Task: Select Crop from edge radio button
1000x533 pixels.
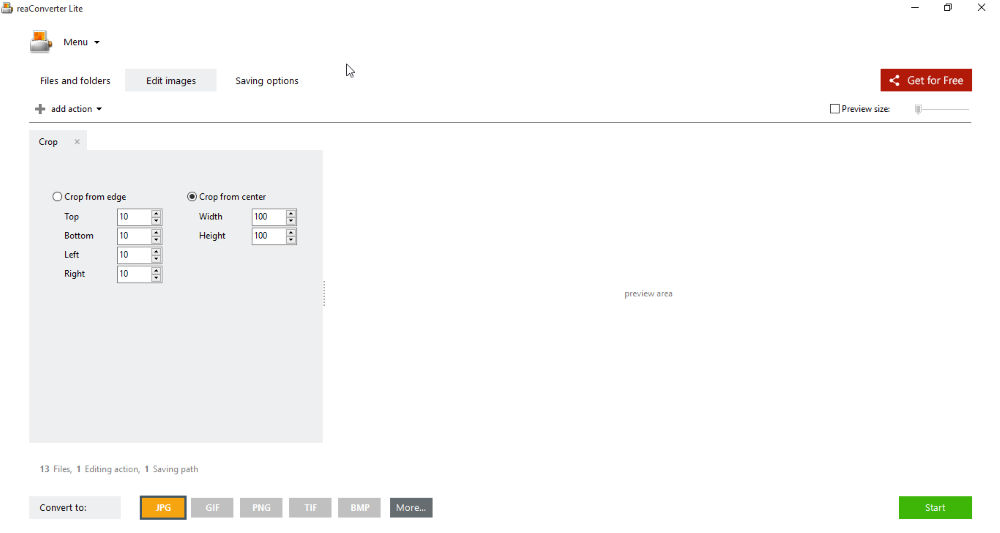Action: (57, 197)
